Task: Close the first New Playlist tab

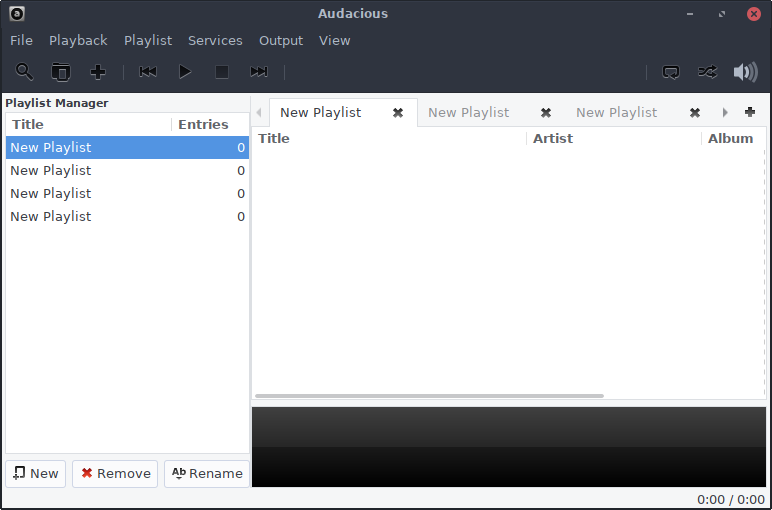Action: point(398,113)
